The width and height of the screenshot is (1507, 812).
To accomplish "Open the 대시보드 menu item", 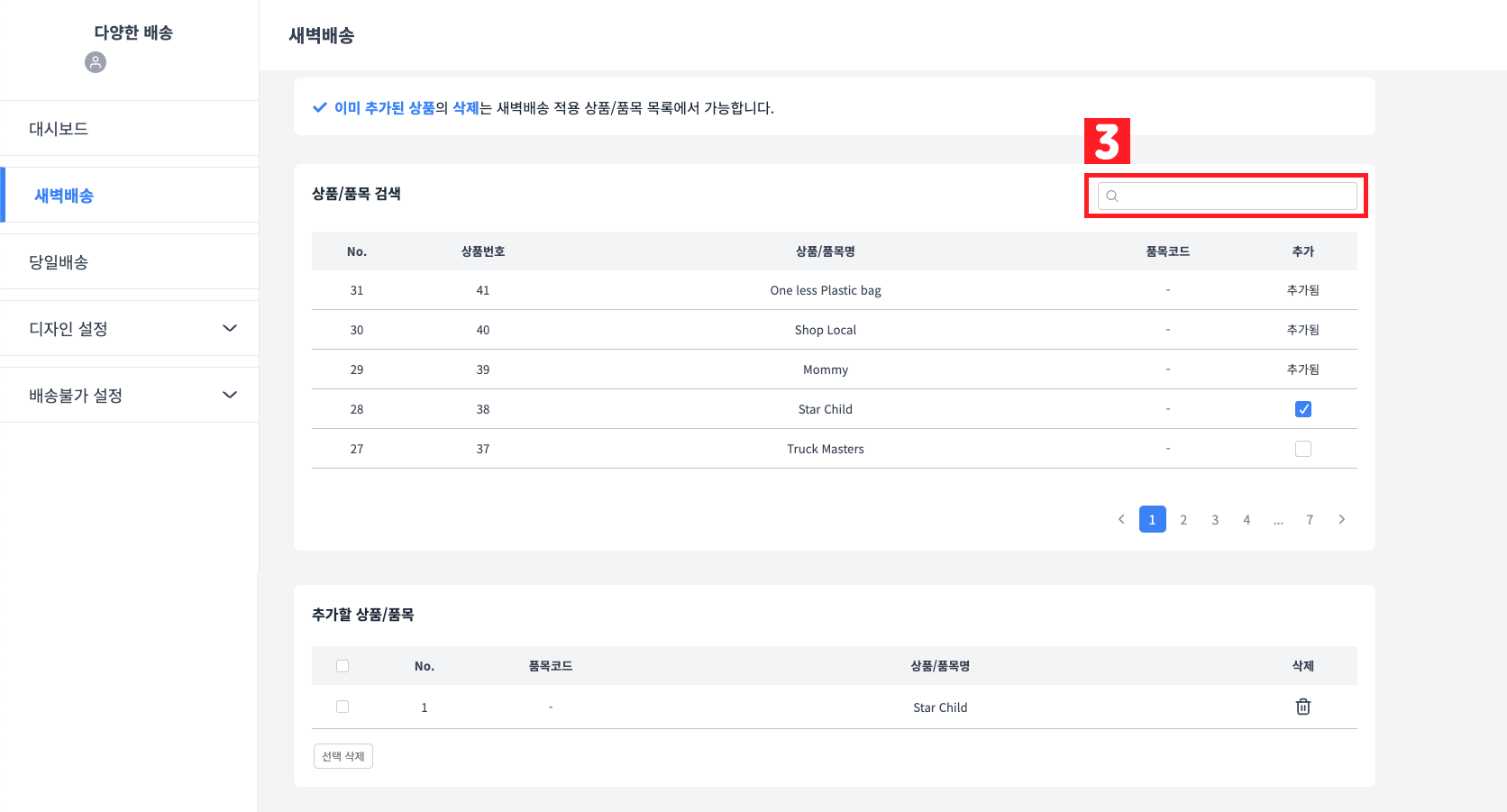I will click(x=59, y=129).
